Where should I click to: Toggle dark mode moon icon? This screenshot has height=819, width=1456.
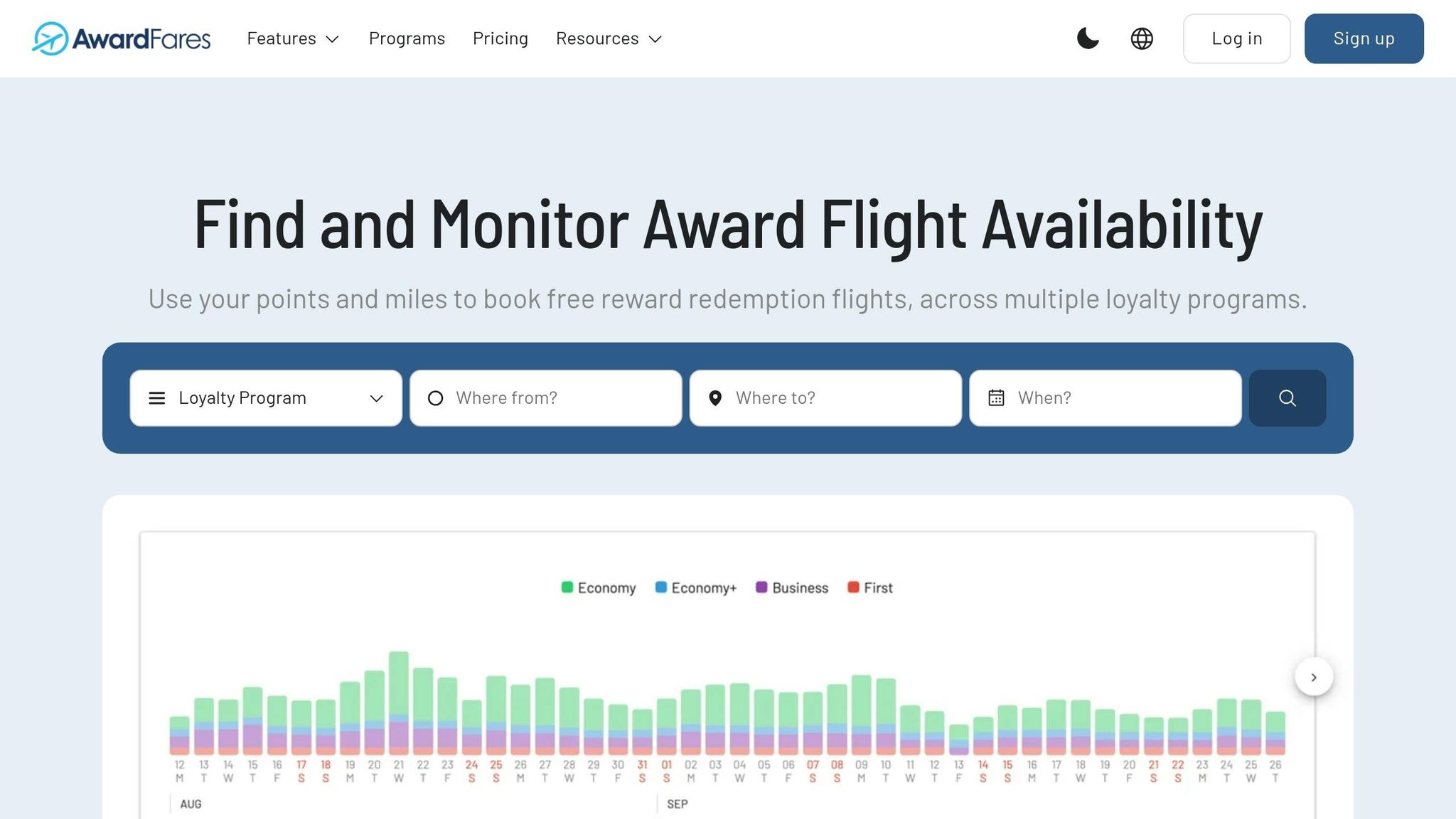tap(1088, 38)
